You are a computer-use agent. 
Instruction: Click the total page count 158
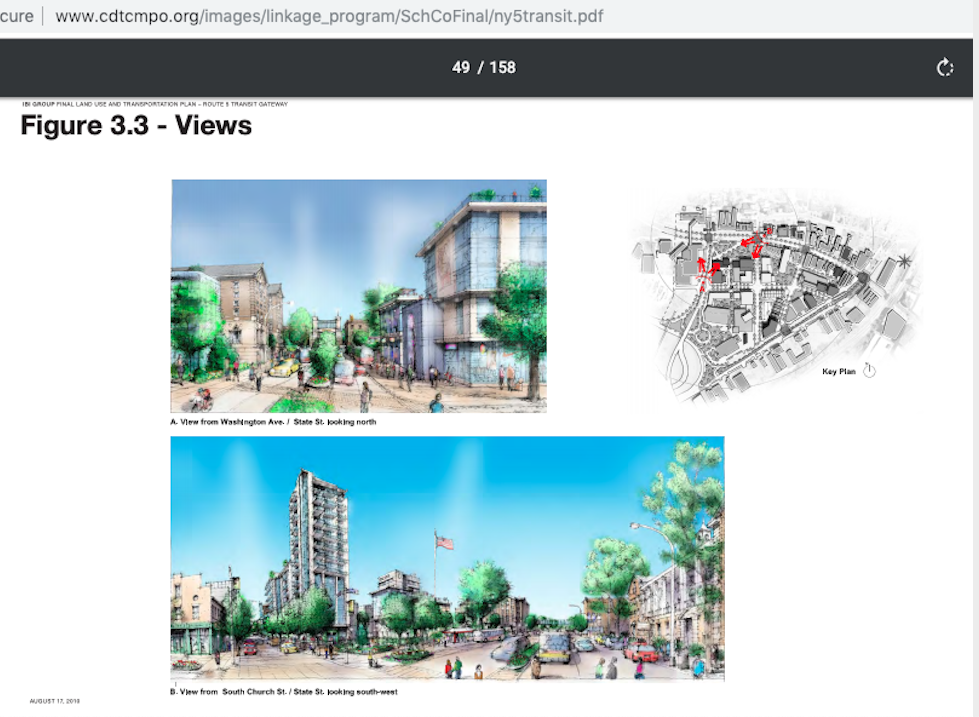point(502,67)
